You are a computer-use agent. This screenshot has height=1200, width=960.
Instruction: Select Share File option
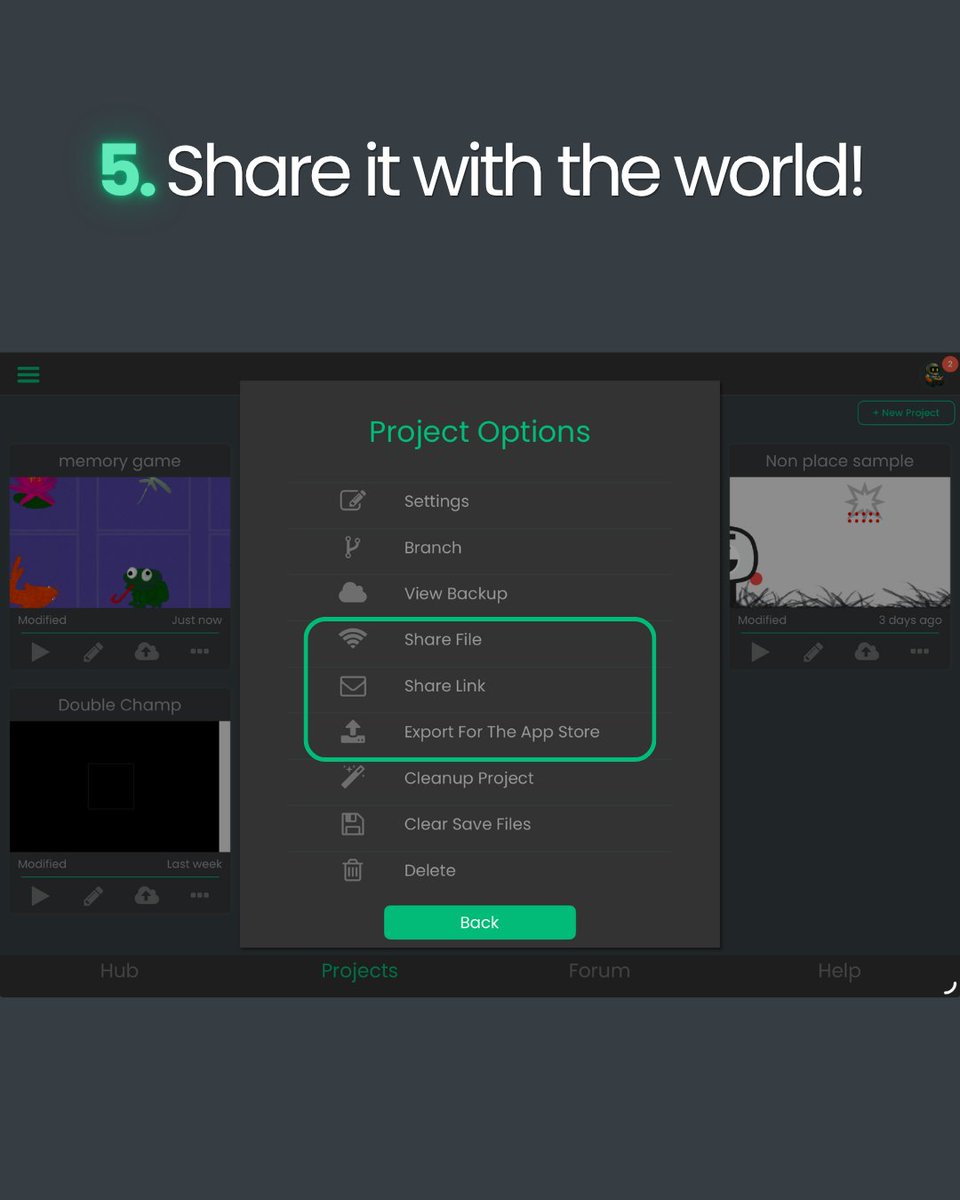(x=480, y=640)
